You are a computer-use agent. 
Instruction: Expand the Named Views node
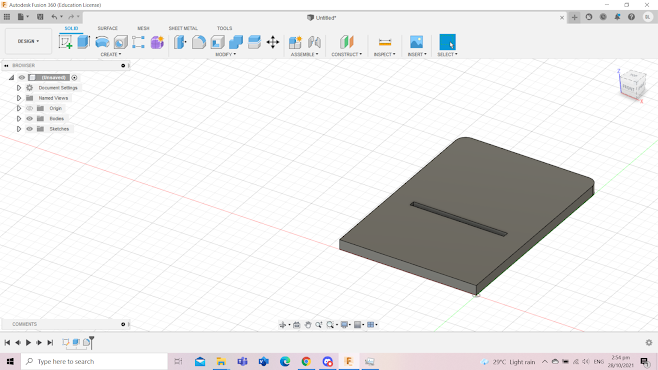(18, 98)
